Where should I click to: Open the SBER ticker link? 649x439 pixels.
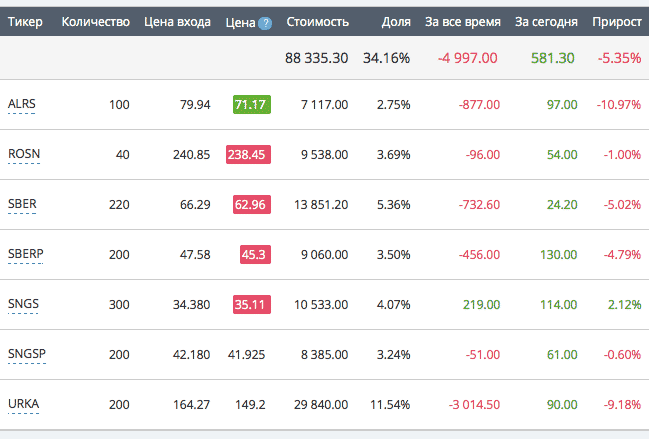pos(22,204)
